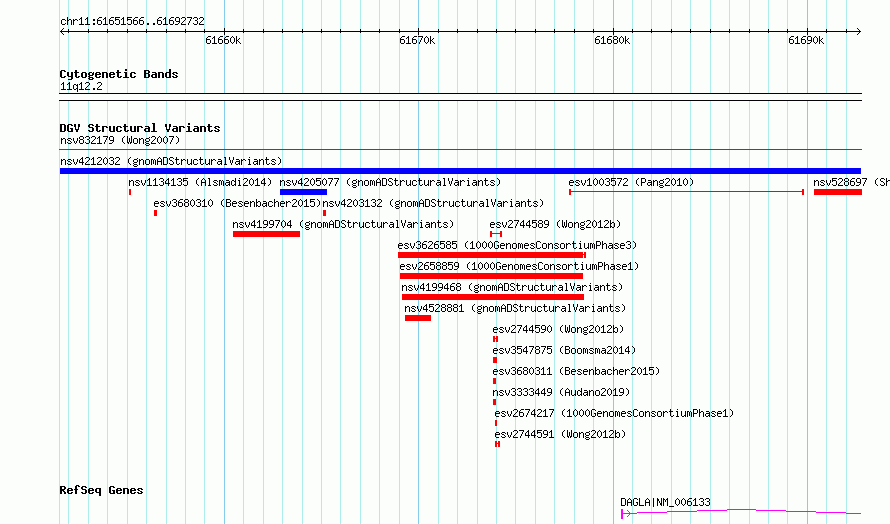Select the nsv4199468 gnomAD variant label
The width and height of the screenshot is (890, 524).
512,287
